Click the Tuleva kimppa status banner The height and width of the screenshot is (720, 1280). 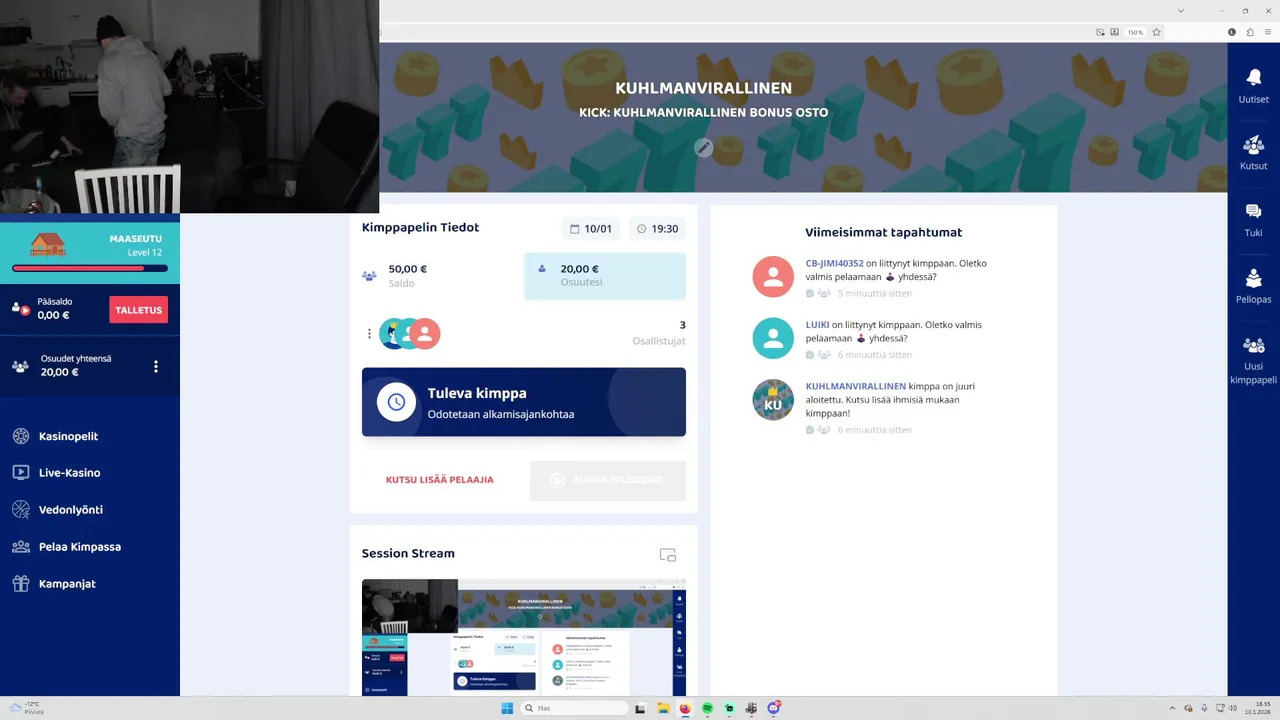point(524,402)
